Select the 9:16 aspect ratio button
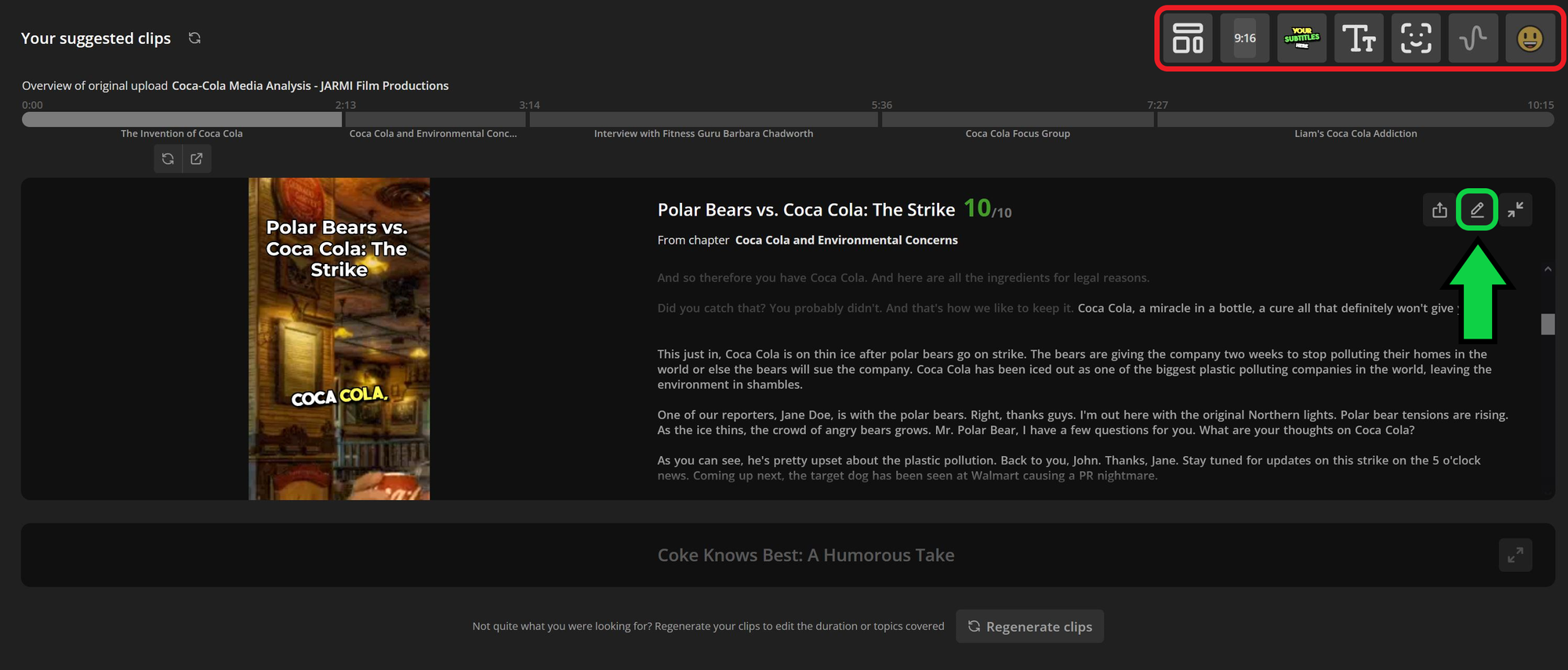Image resolution: width=1568 pixels, height=670 pixels. pyautogui.click(x=1245, y=38)
